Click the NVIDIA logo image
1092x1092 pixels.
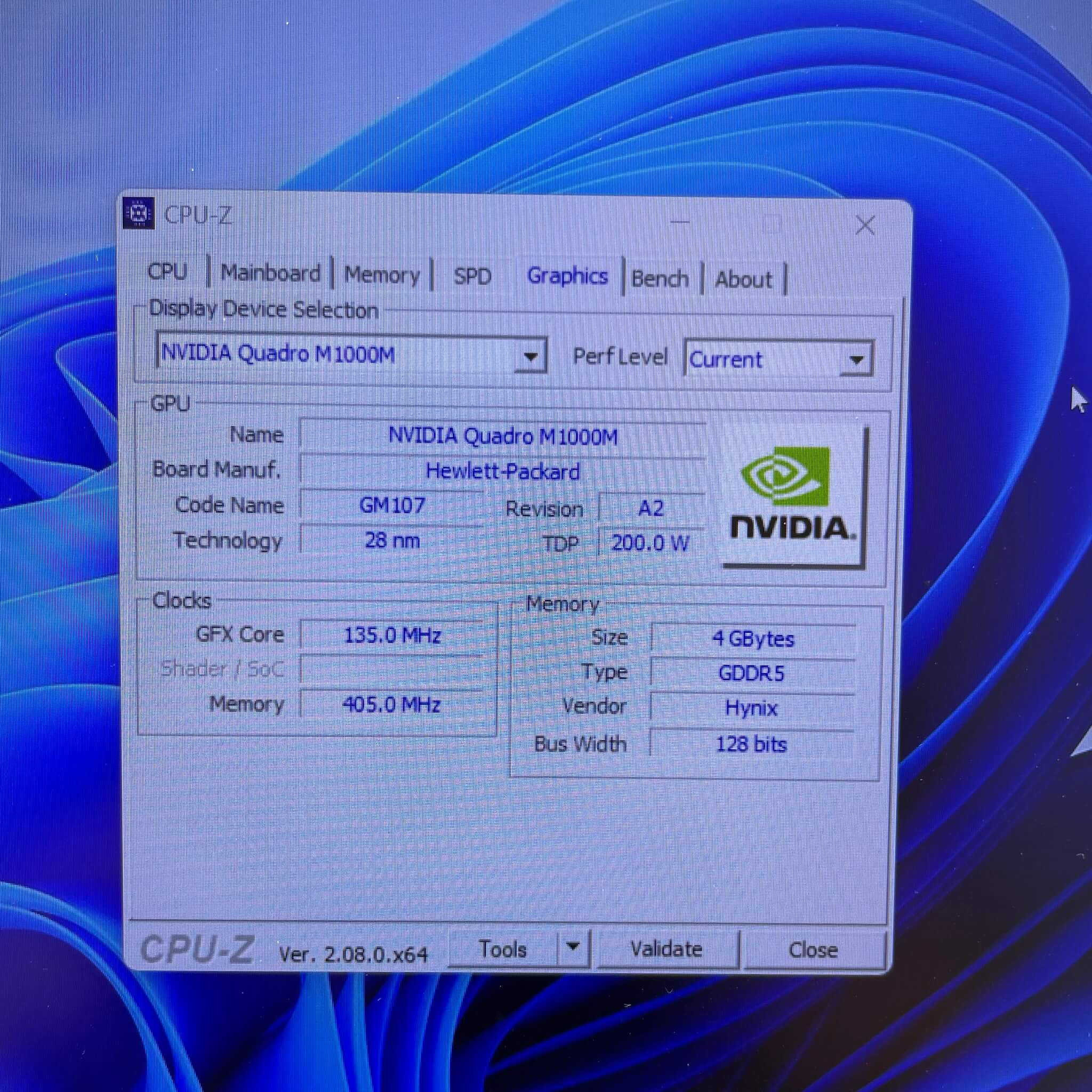(793, 496)
